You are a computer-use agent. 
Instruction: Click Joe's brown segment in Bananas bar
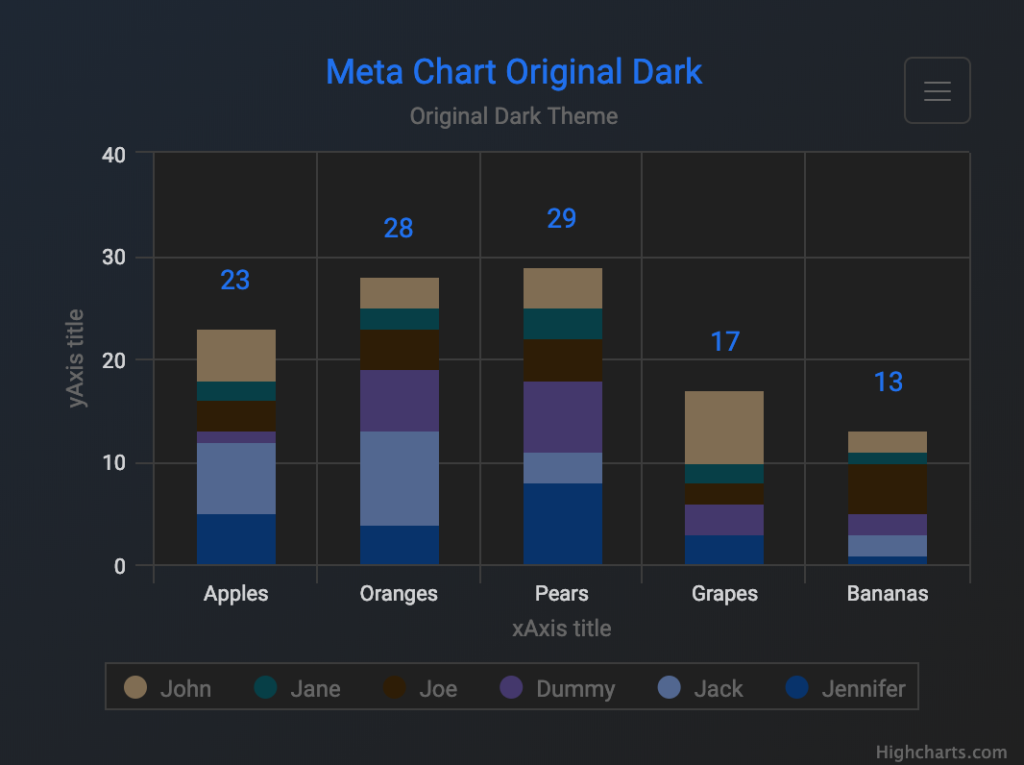click(887, 489)
